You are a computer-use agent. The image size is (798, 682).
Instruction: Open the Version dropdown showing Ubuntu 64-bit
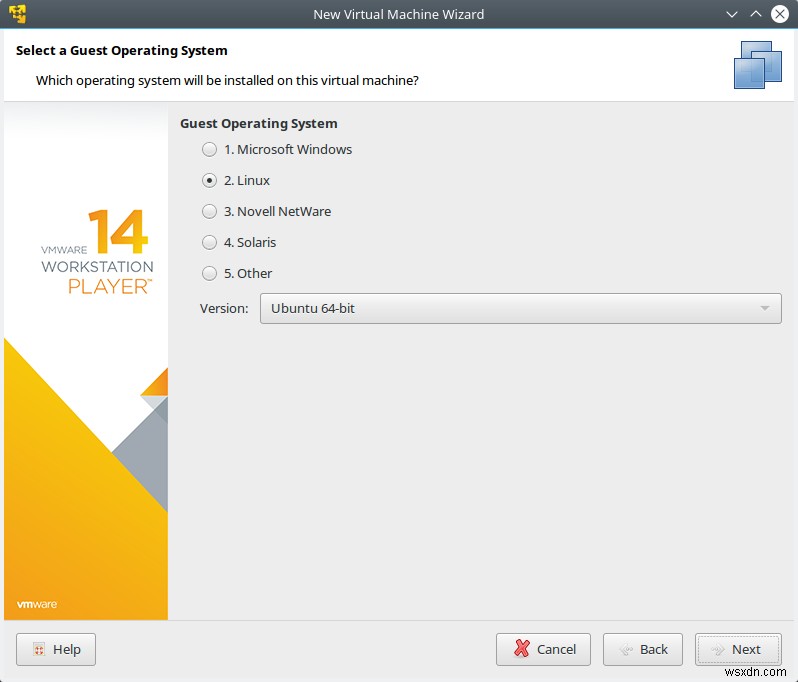pyautogui.click(x=521, y=308)
